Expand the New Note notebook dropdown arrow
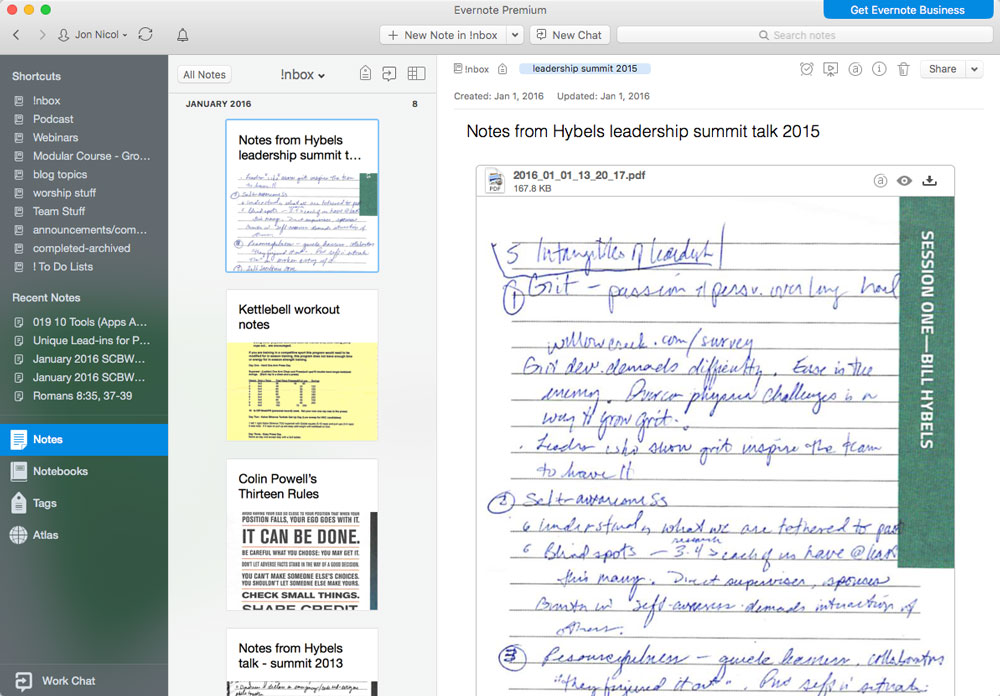Screen dimensions: 1000x696 (515, 35)
